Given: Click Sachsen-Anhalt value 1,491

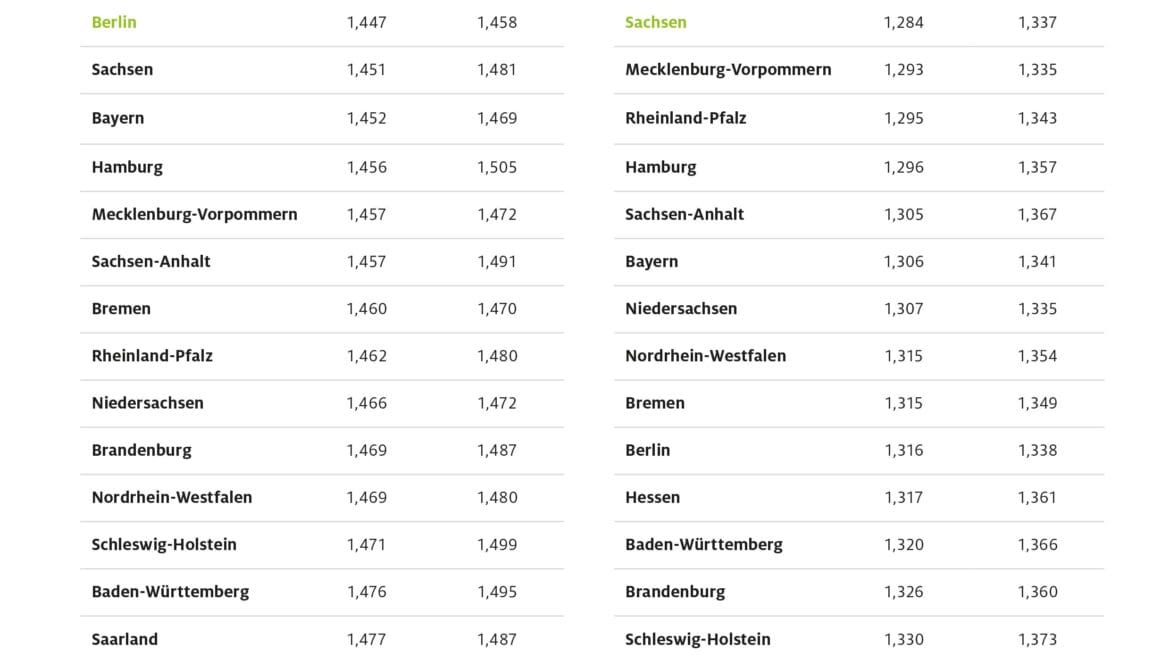Looking at the screenshot, I should click(497, 262).
